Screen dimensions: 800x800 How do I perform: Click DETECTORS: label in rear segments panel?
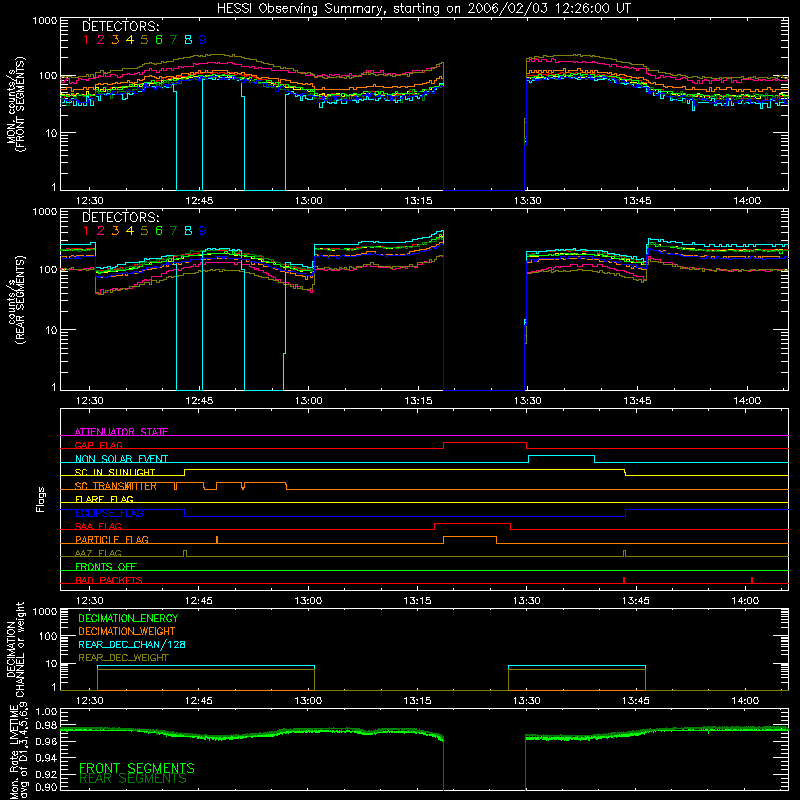click(x=121, y=217)
